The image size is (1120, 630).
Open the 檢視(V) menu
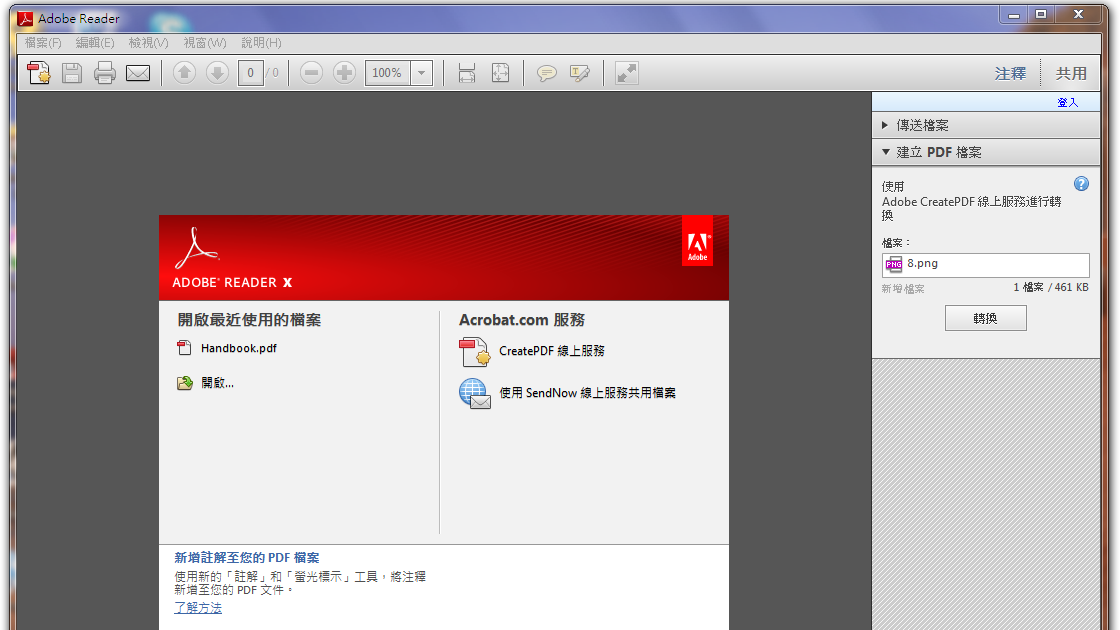pyautogui.click(x=149, y=43)
